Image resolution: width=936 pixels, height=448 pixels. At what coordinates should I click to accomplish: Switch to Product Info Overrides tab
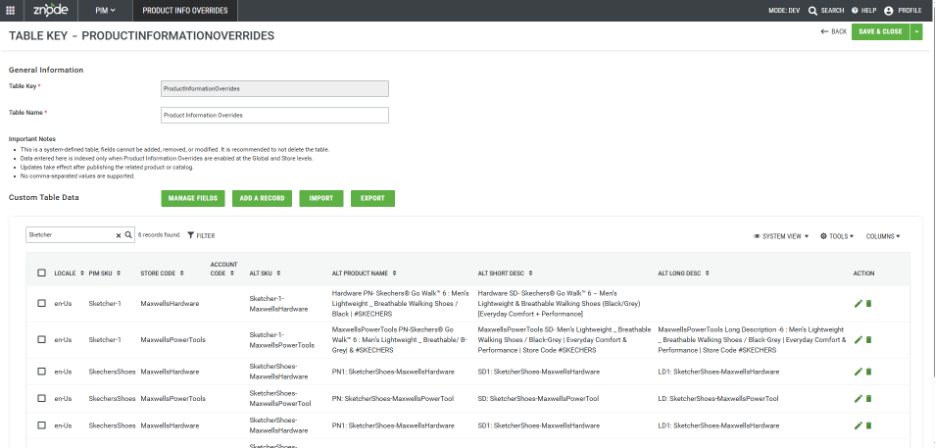[x=184, y=10]
